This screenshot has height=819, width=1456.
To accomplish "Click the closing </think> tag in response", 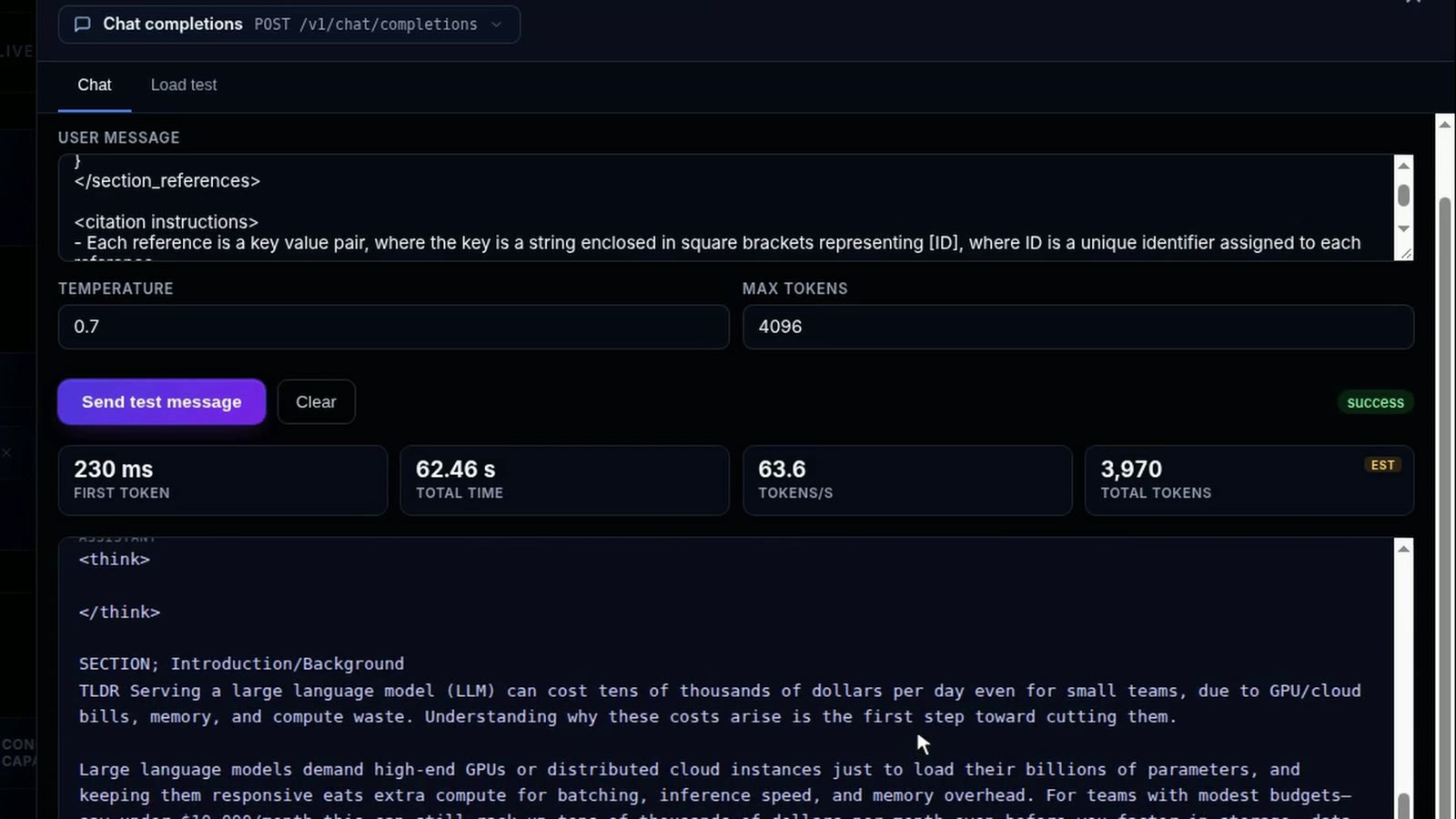I will coord(119,612).
